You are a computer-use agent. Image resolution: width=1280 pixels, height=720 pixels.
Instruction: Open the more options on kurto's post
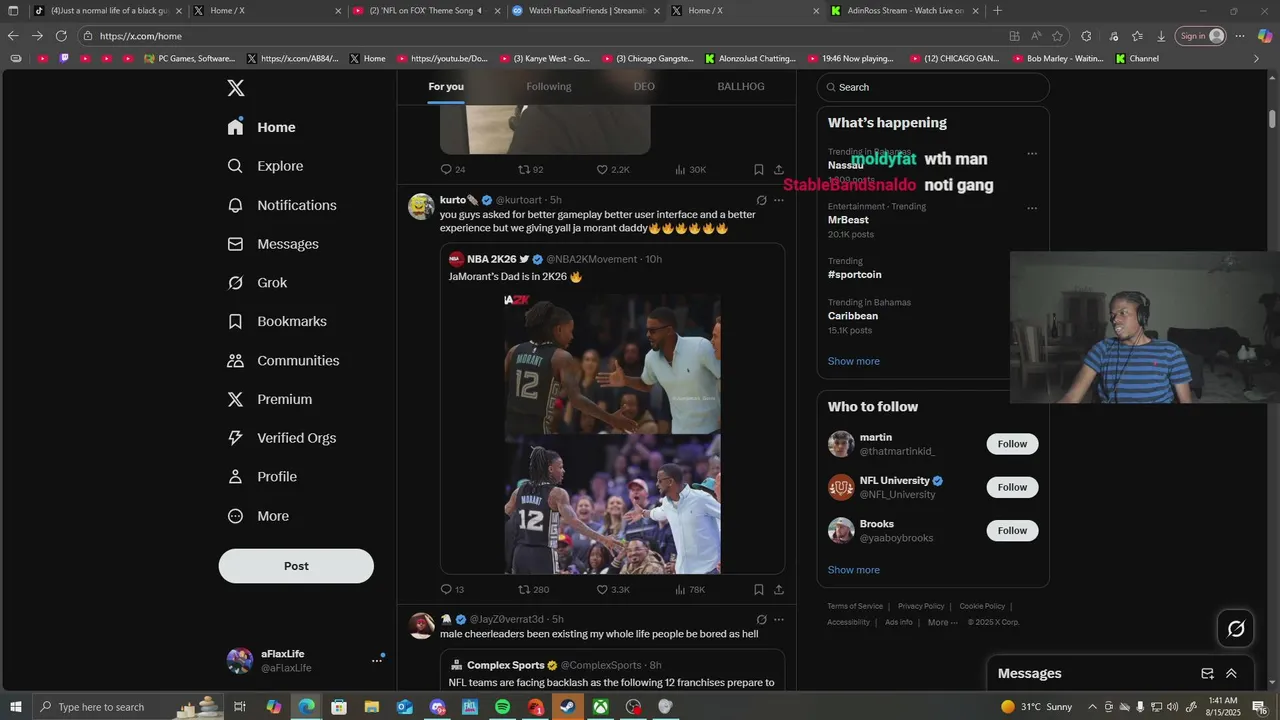[779, 200]
